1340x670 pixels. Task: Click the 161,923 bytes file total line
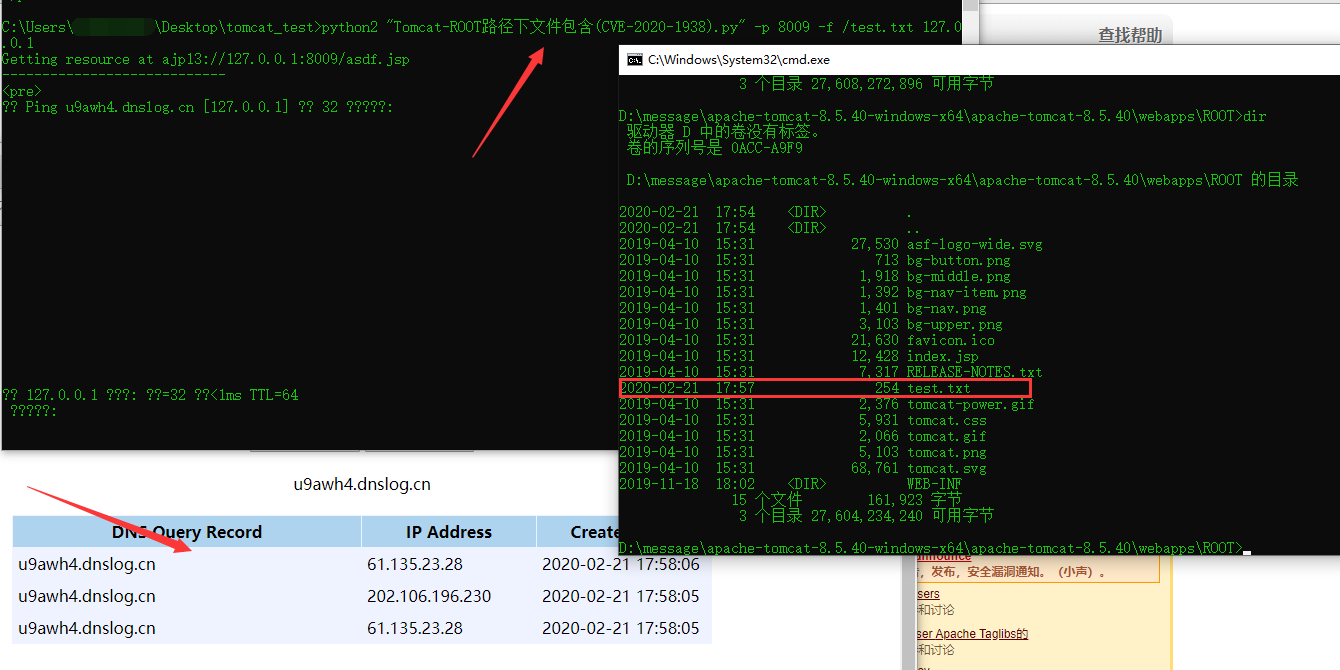847,500
